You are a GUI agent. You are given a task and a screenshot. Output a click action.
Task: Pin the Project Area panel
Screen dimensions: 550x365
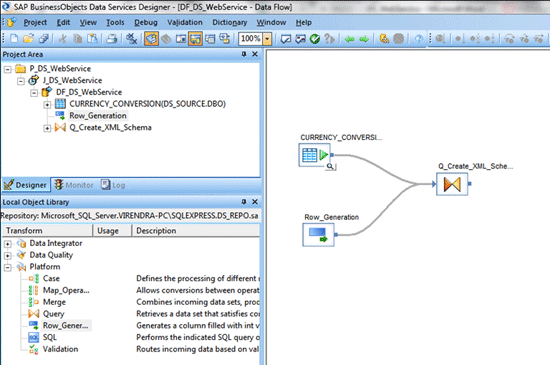click(244, 54)
